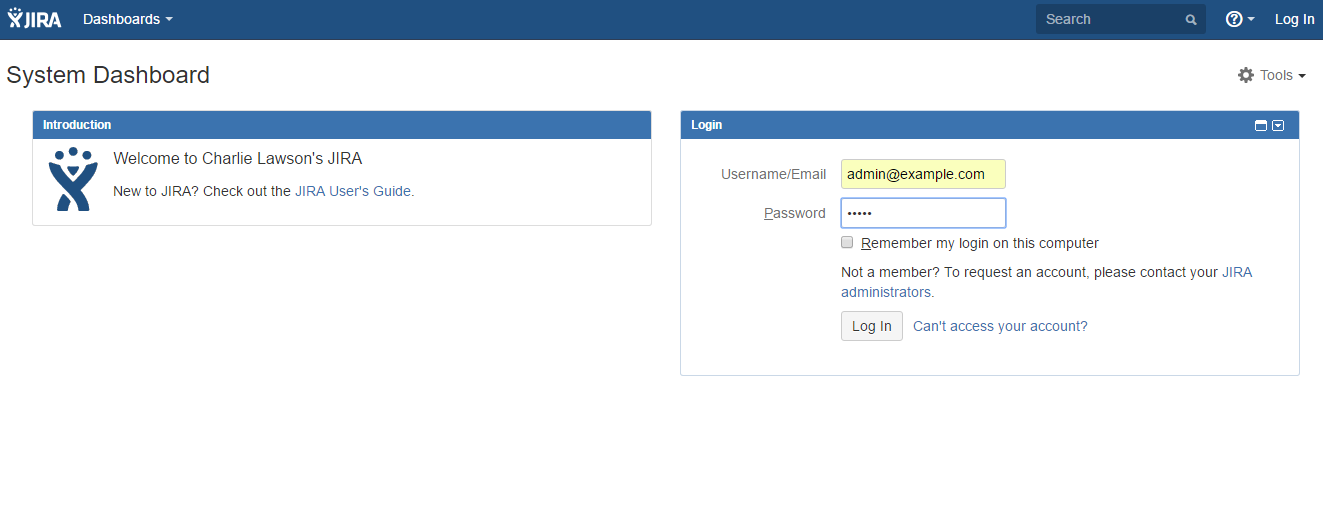The image size is (1323, 521).
Task: Open the Help question mark menu
Action: (1240, 19)
